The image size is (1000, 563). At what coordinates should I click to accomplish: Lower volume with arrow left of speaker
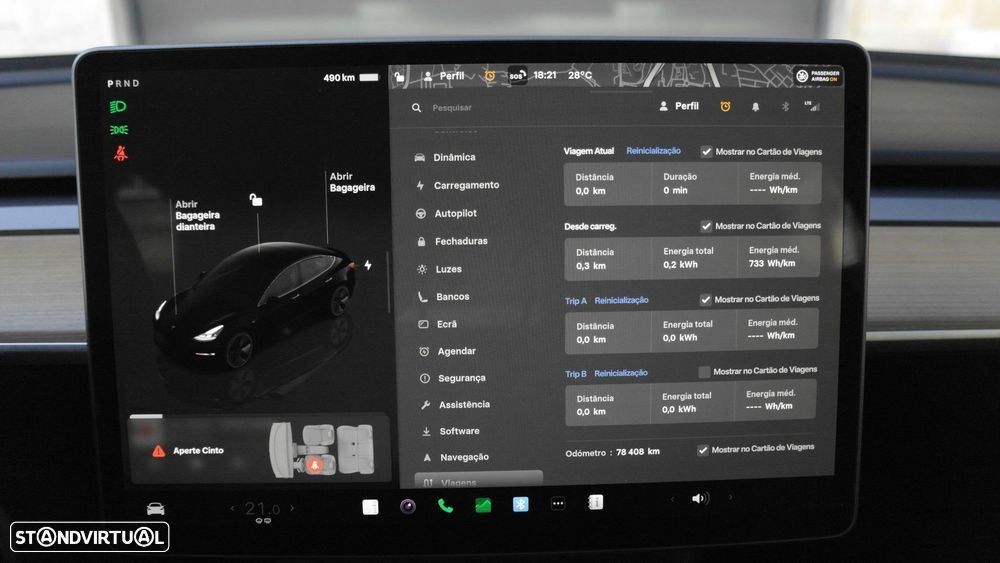tap(672, 499)
